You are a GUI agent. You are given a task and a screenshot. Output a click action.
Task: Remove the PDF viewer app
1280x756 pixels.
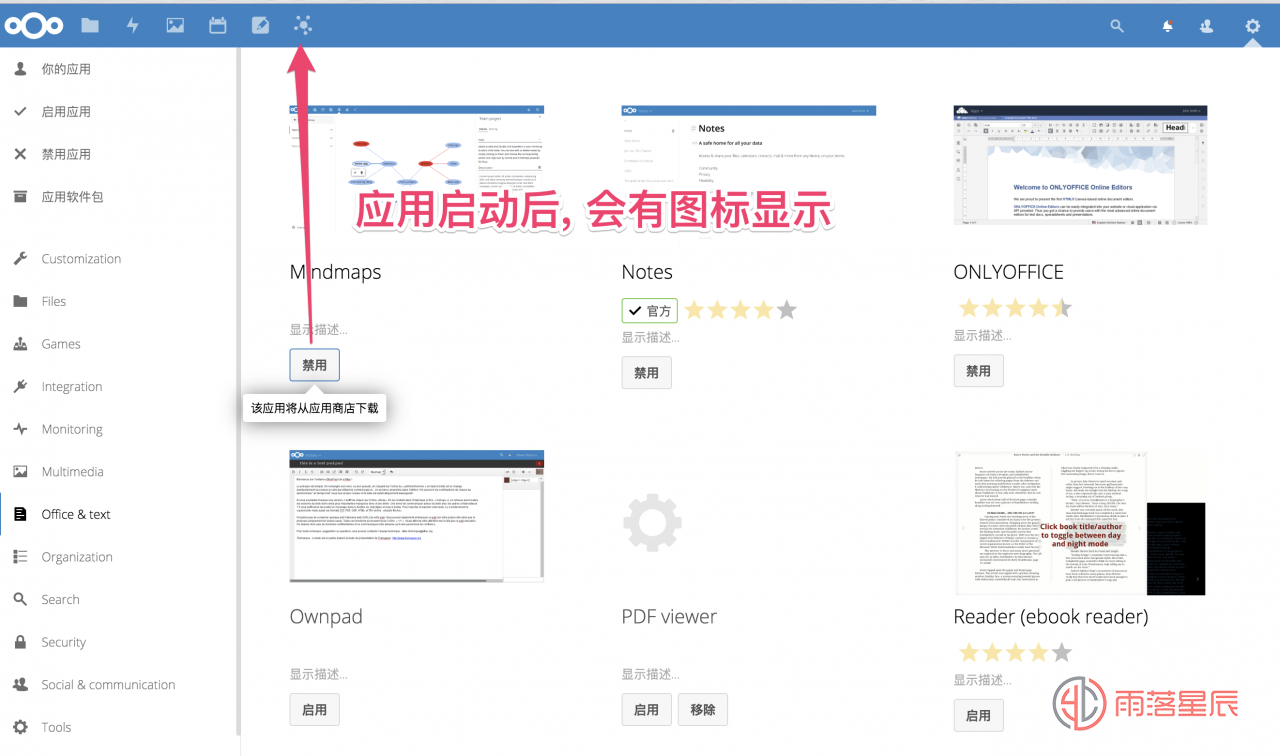coord(703,709)
